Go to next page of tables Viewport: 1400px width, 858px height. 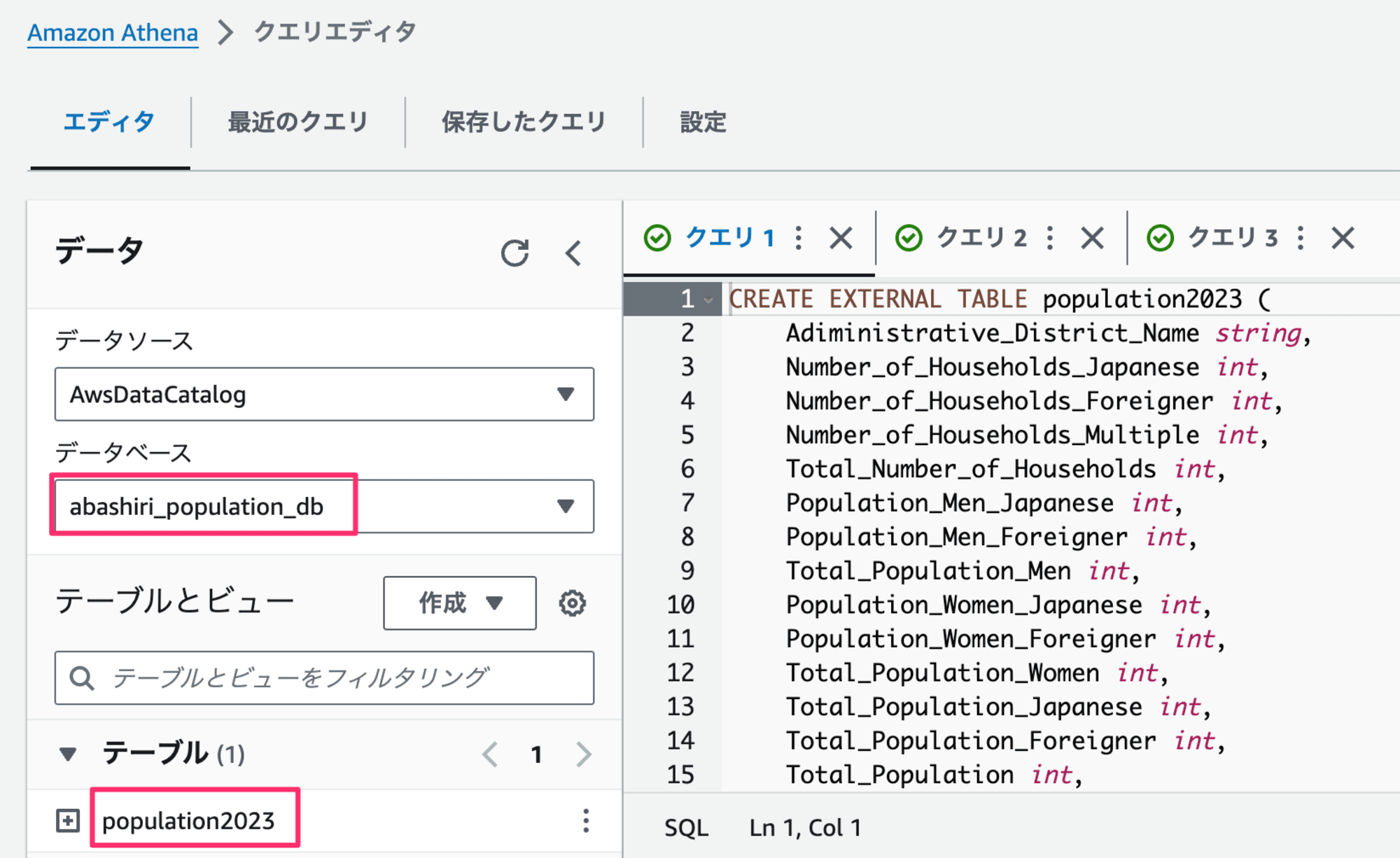584,754
